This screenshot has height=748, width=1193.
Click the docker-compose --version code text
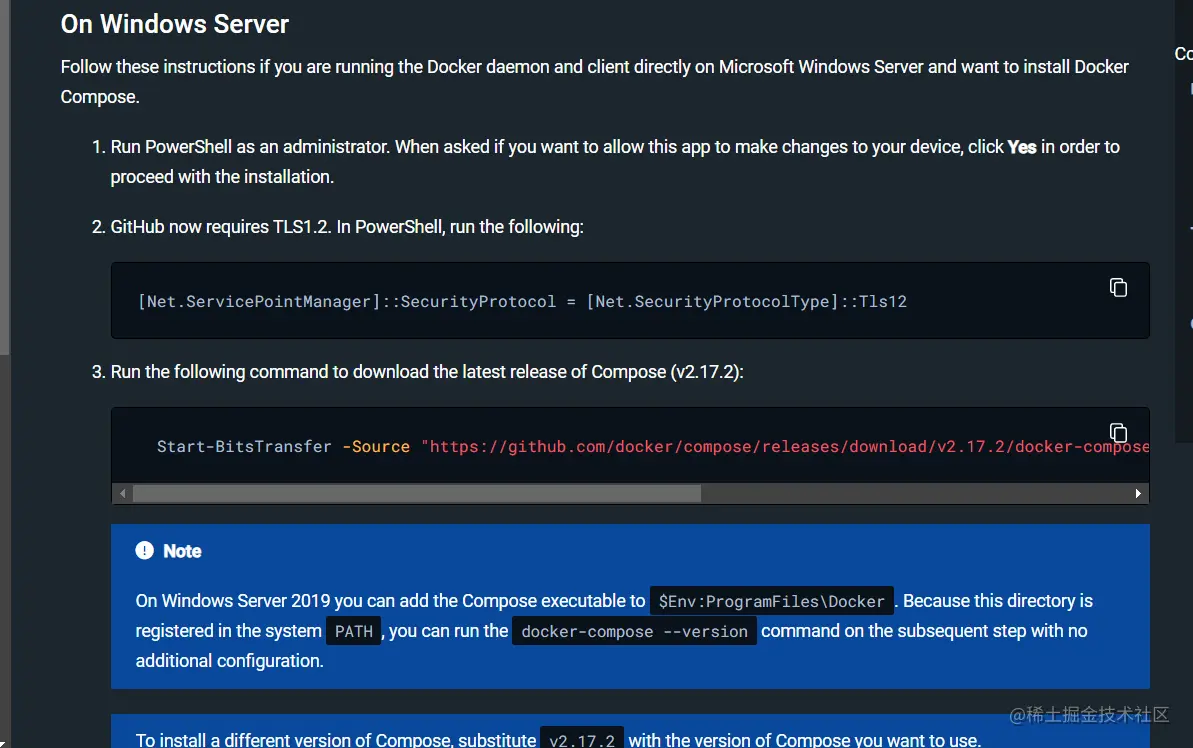pyautogui.click(x=634, y=631)
